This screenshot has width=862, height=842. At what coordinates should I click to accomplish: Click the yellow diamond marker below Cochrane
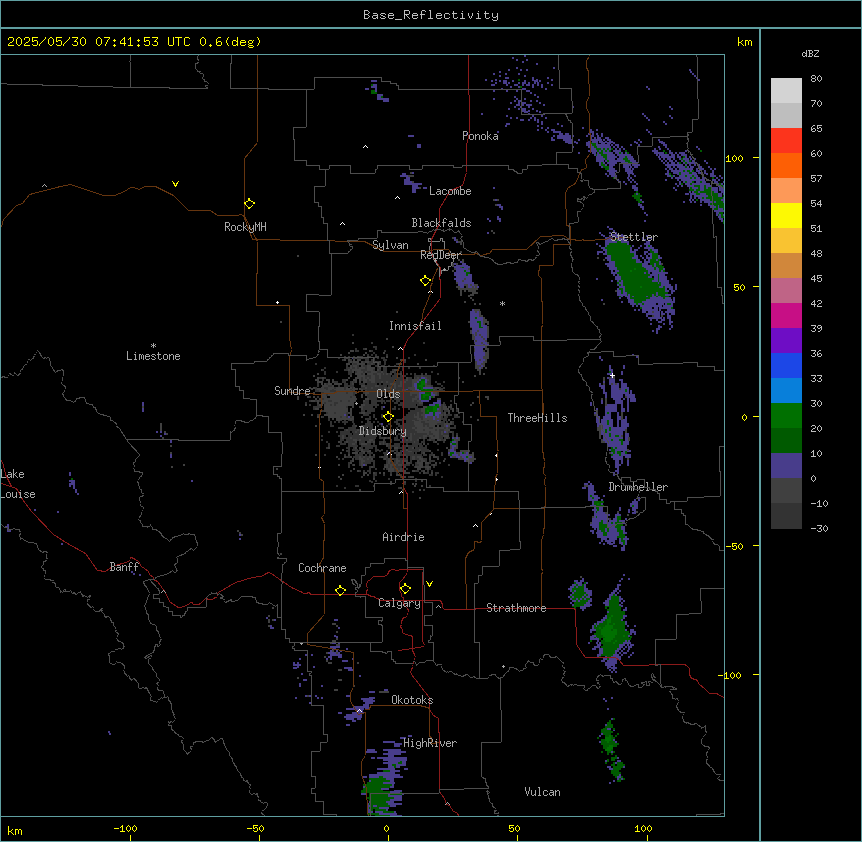pos(340,590)
